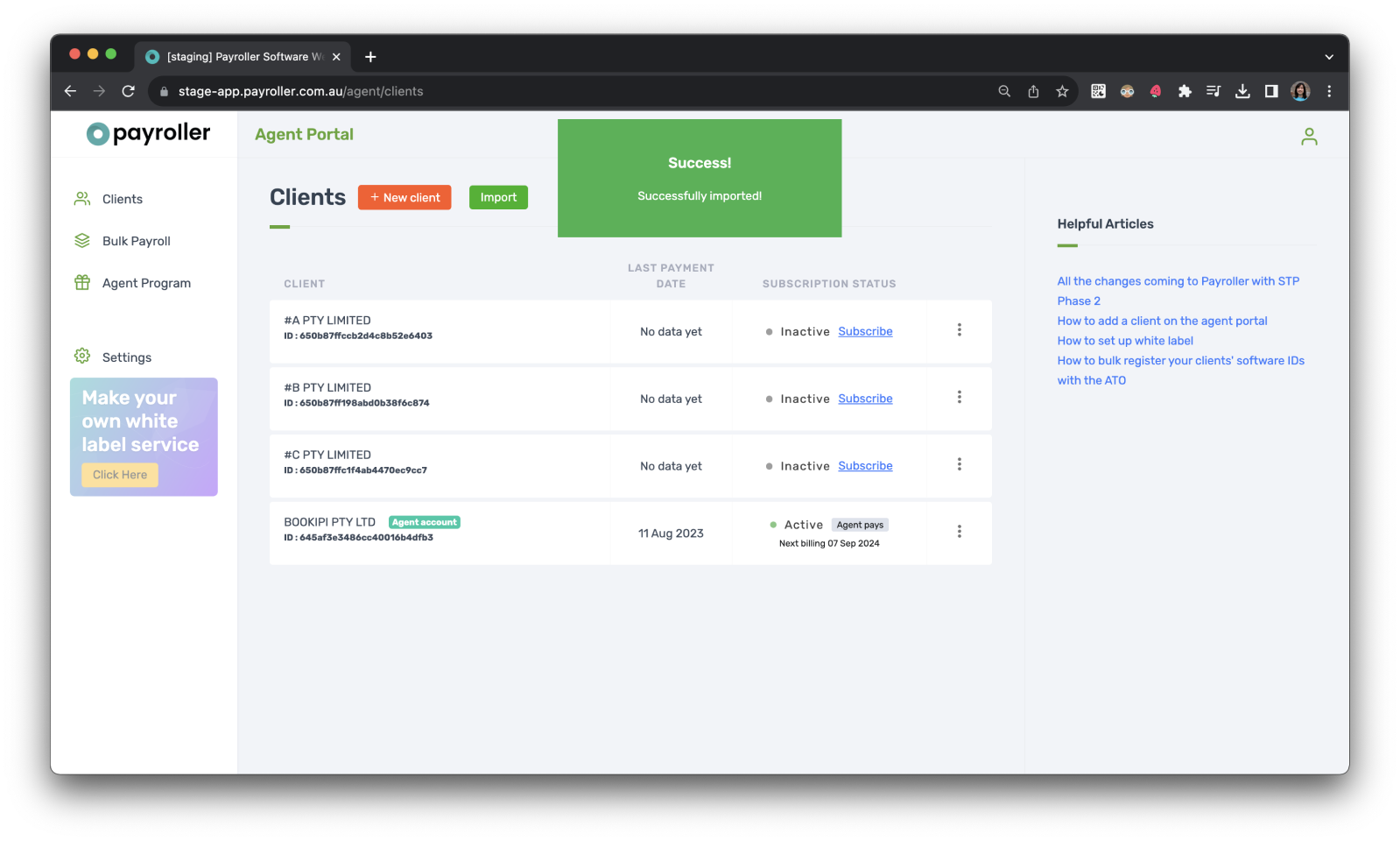The height and width of the screenshot is (841, 1400).
Task: Expand the tab search chevron
Action: pos(1329,57)
